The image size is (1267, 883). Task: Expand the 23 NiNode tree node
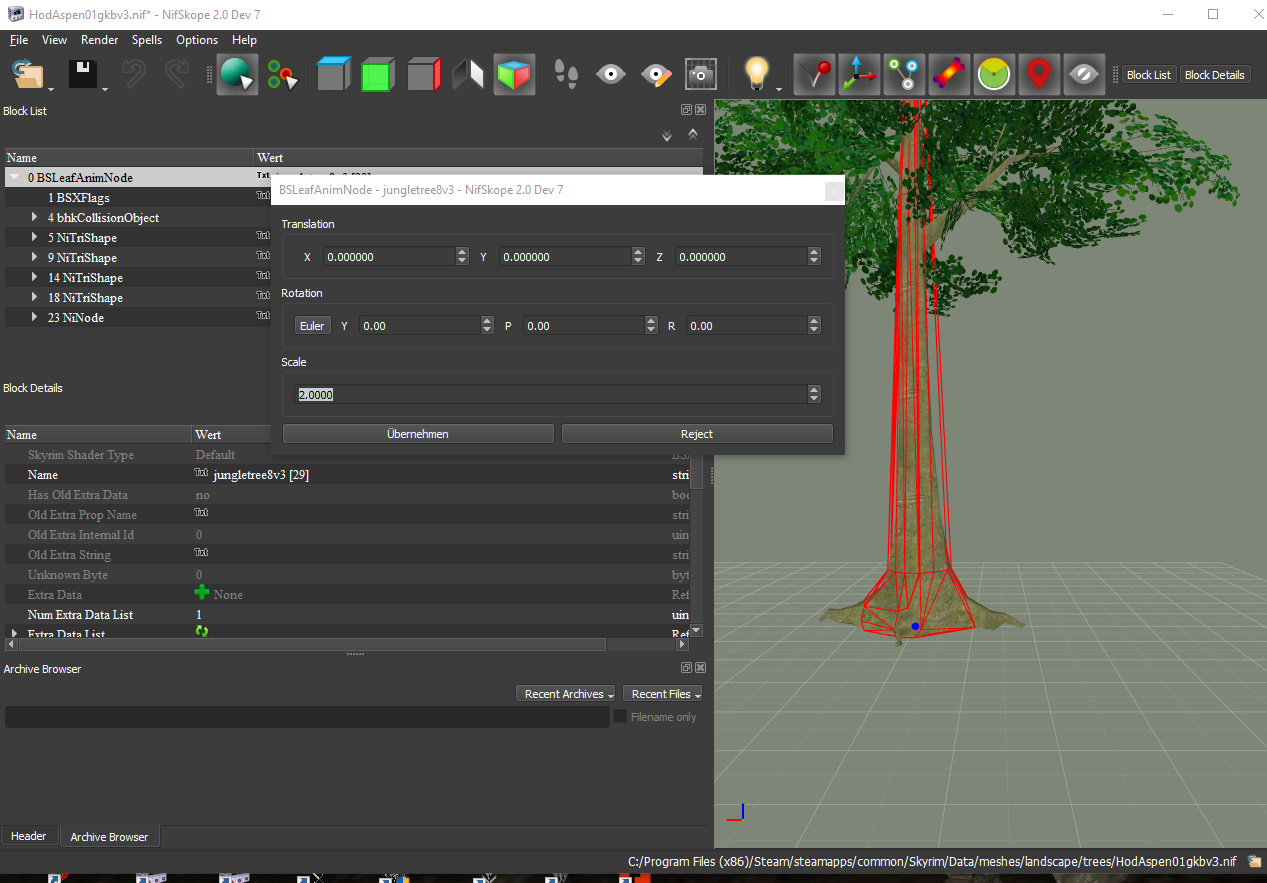point(35,317)
